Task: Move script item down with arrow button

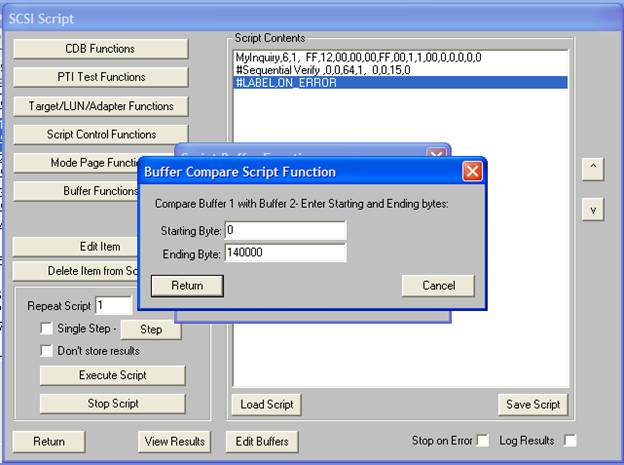Action: [593, 209]
